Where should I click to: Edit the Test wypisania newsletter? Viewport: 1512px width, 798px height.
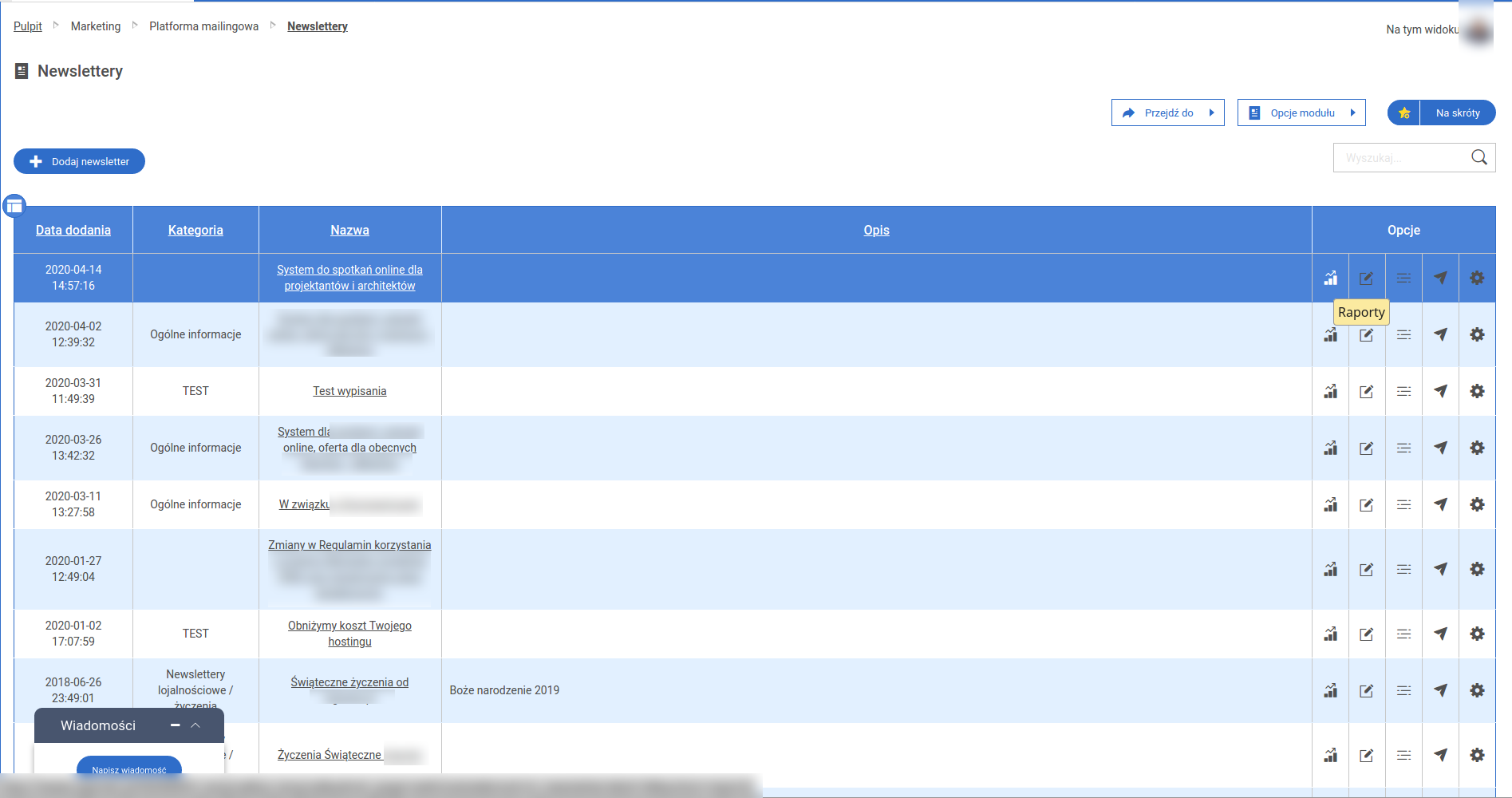pos(1367,391)
